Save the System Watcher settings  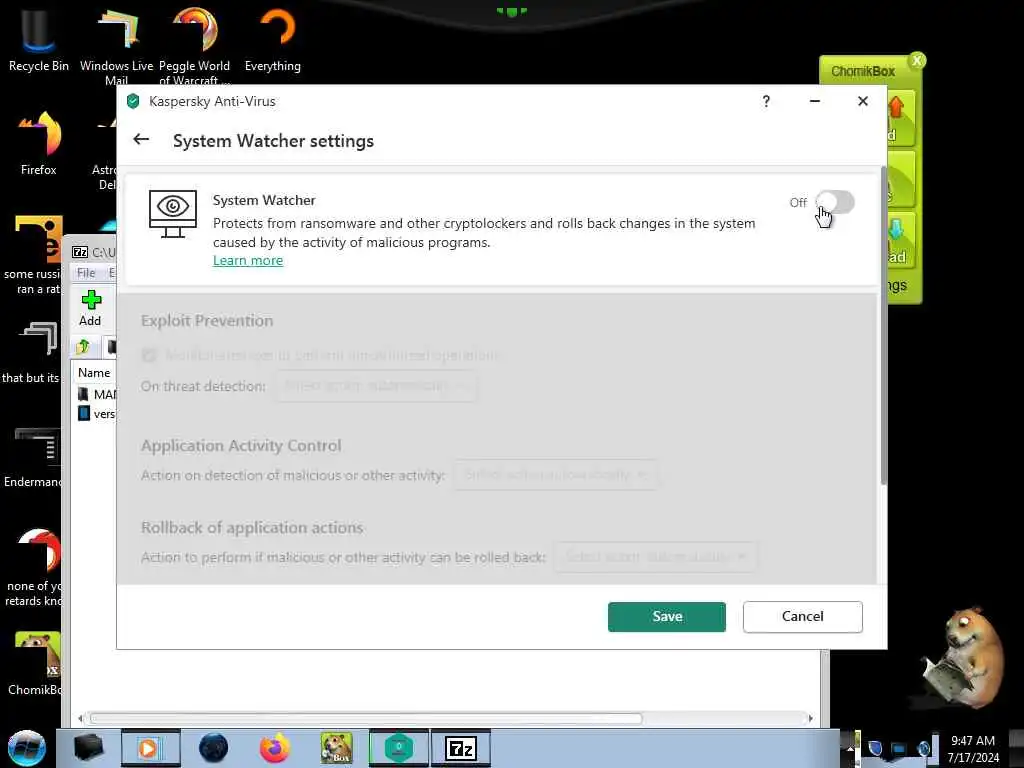[667, 616]
